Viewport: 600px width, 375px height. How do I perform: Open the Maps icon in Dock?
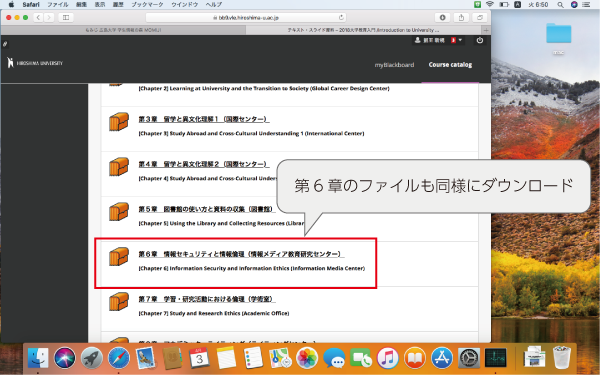point(280,358)
